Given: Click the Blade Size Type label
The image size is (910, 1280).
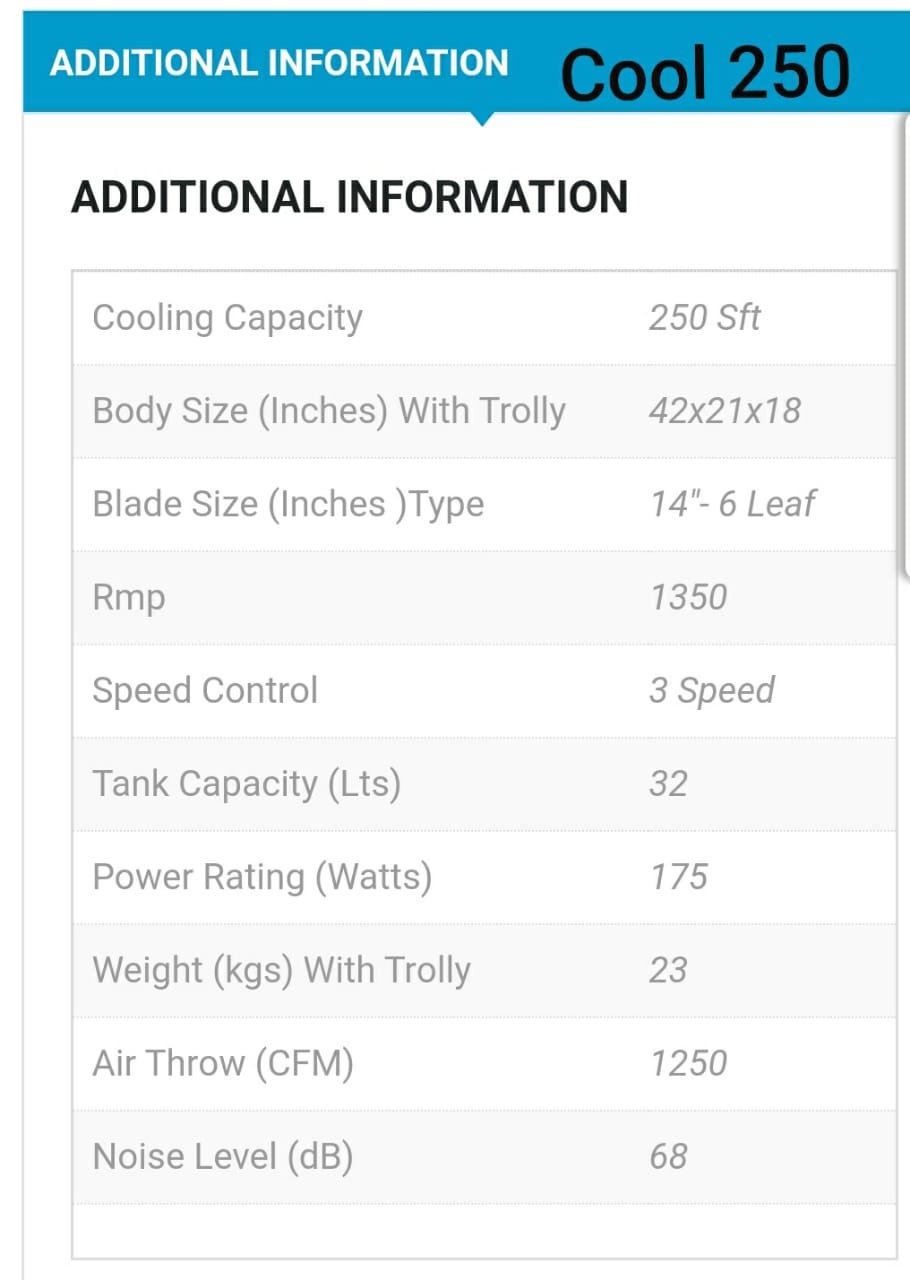Looking at the screenshot, I should (288, 504).
